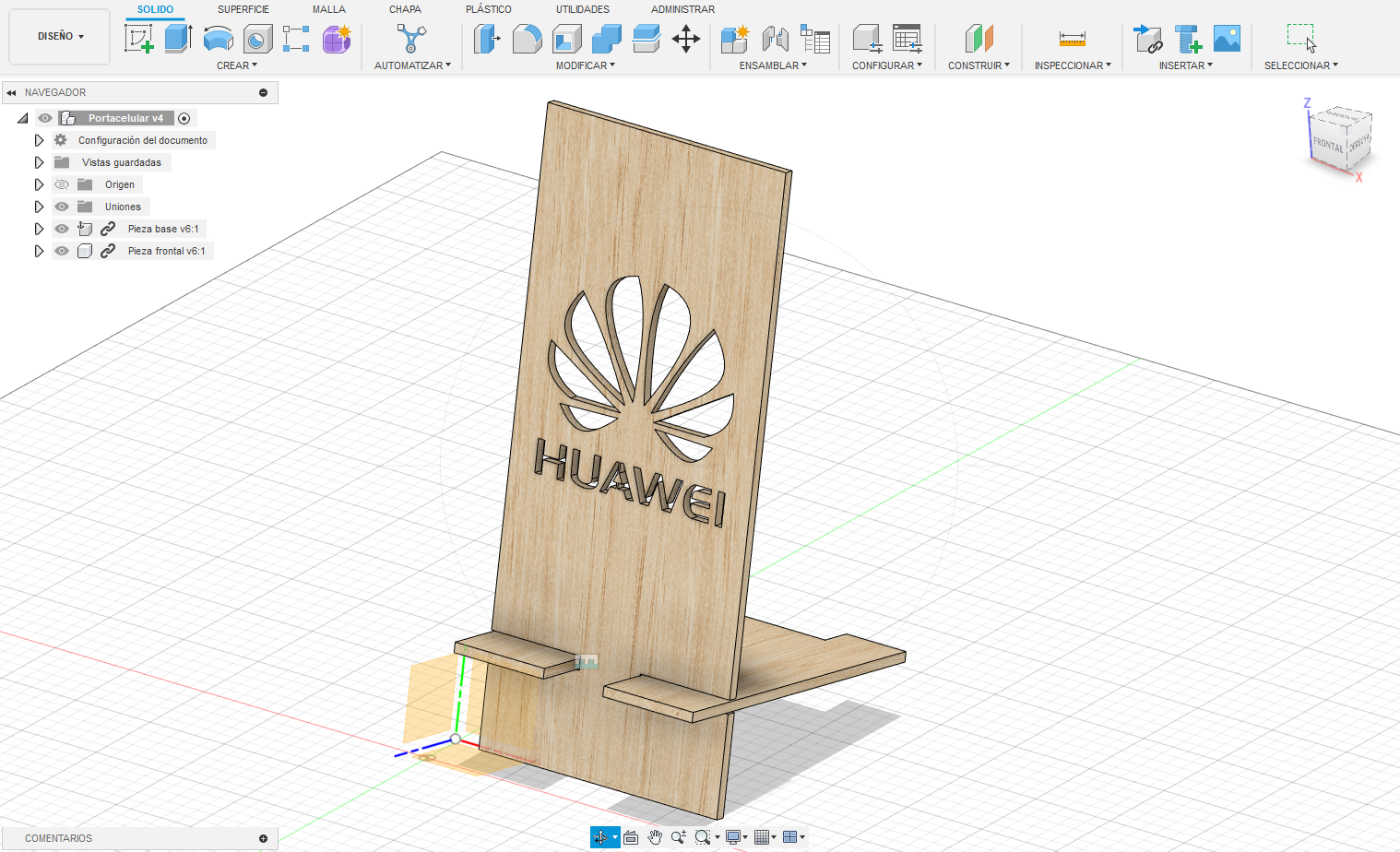Toggle visibility of Portacelular v4 root

pyautogui.click(x=45, y=118)
